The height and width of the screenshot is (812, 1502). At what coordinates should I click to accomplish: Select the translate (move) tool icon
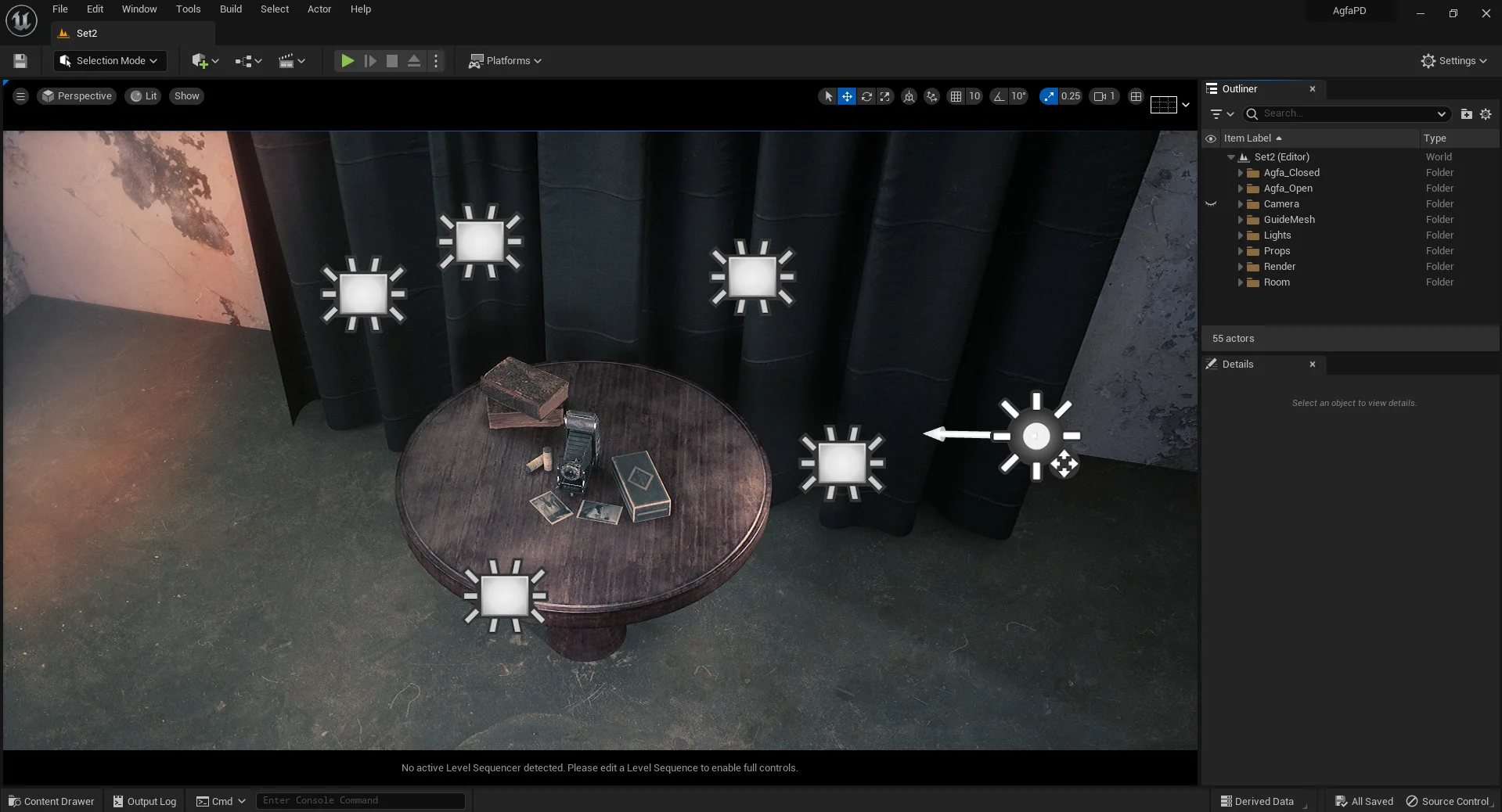[847, 96]
